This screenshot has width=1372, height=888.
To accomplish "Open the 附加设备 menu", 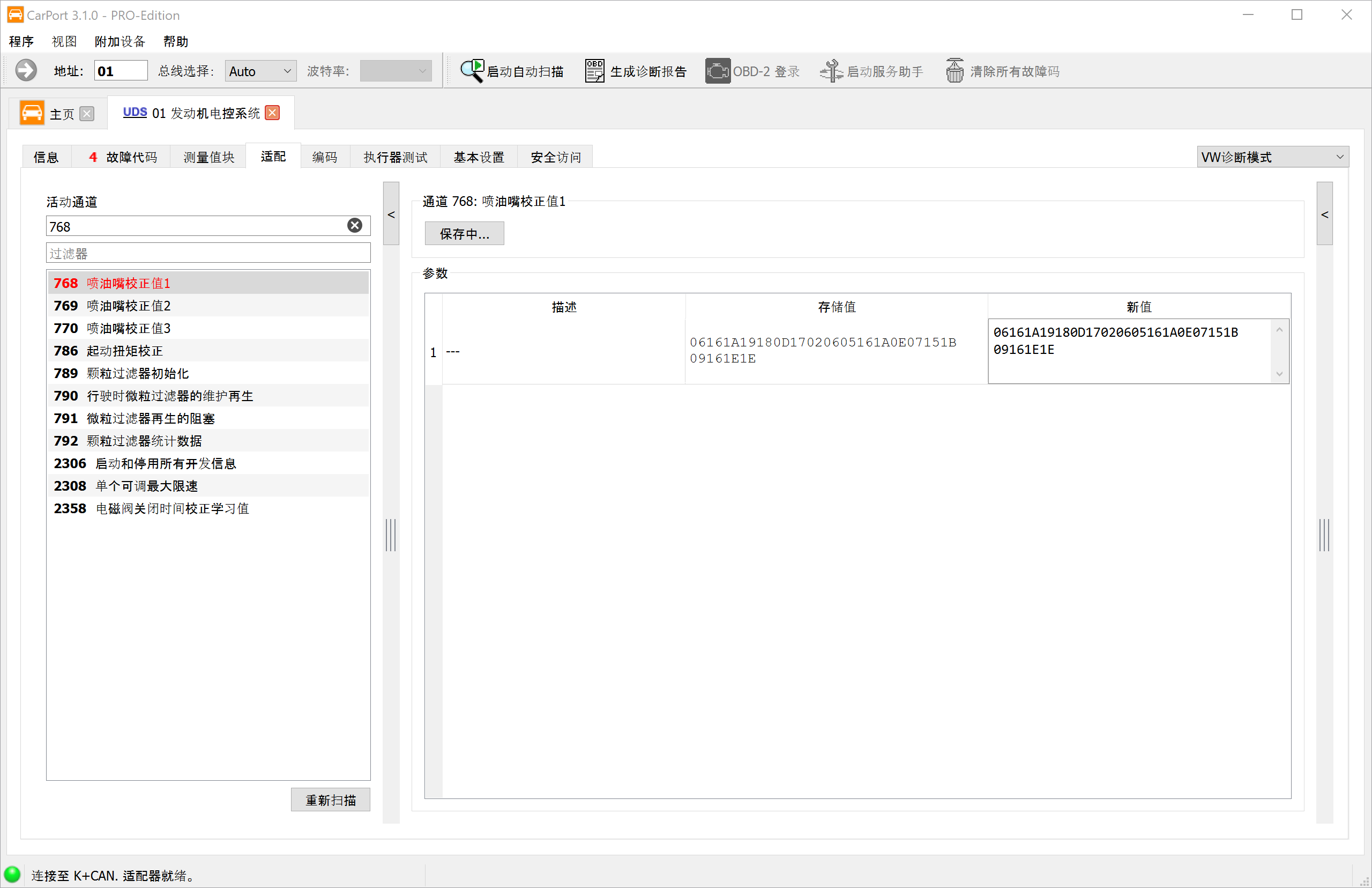I will (120, 41).
